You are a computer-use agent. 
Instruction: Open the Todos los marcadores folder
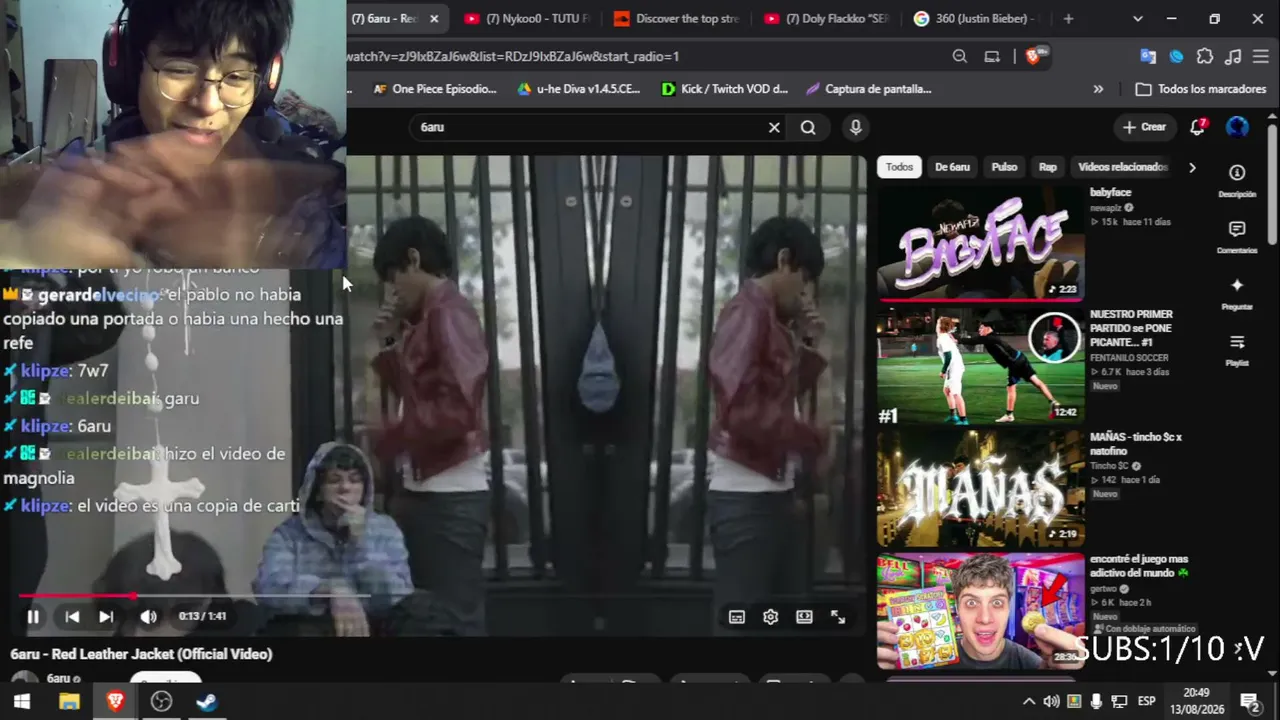click(1201, 89)
